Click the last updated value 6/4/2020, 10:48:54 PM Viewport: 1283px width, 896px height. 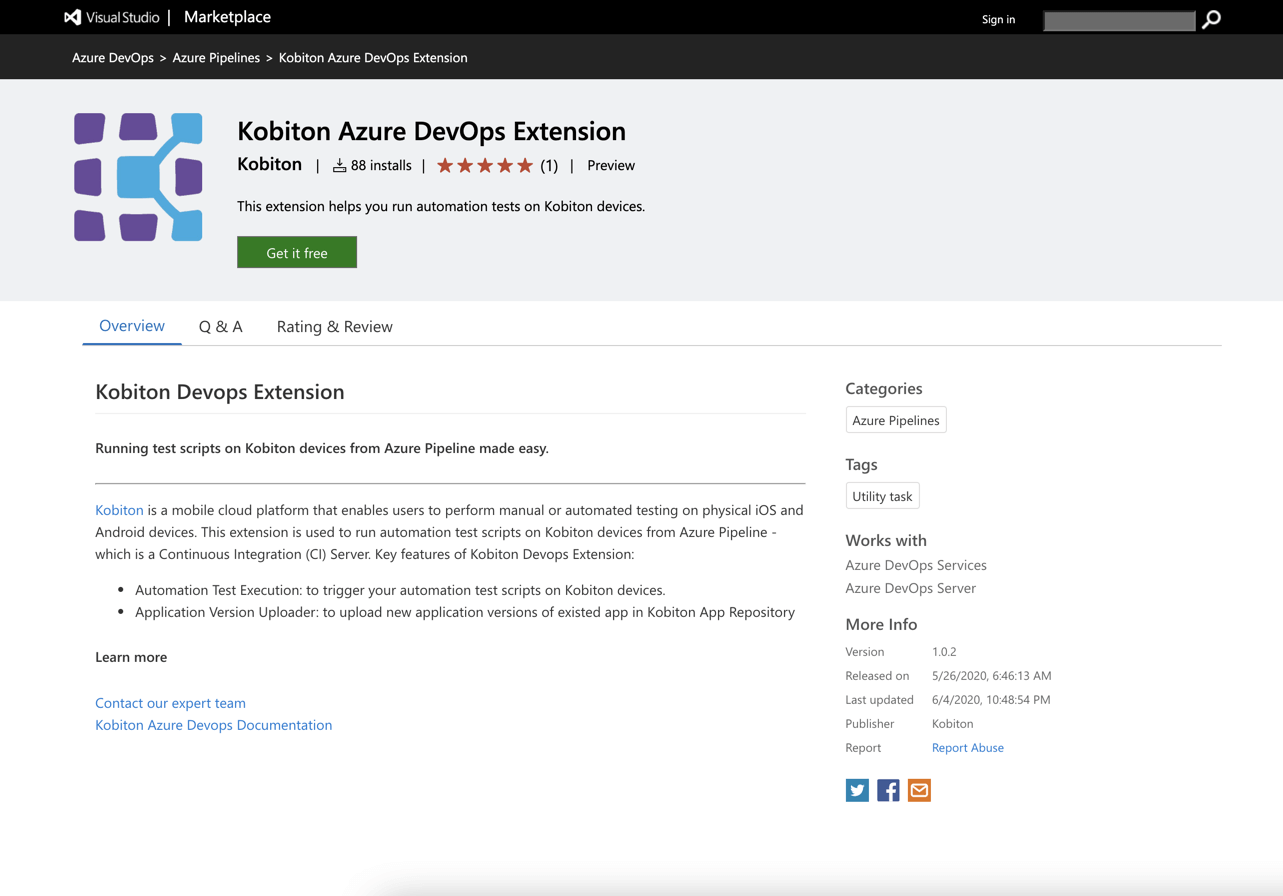pos(991,699)
